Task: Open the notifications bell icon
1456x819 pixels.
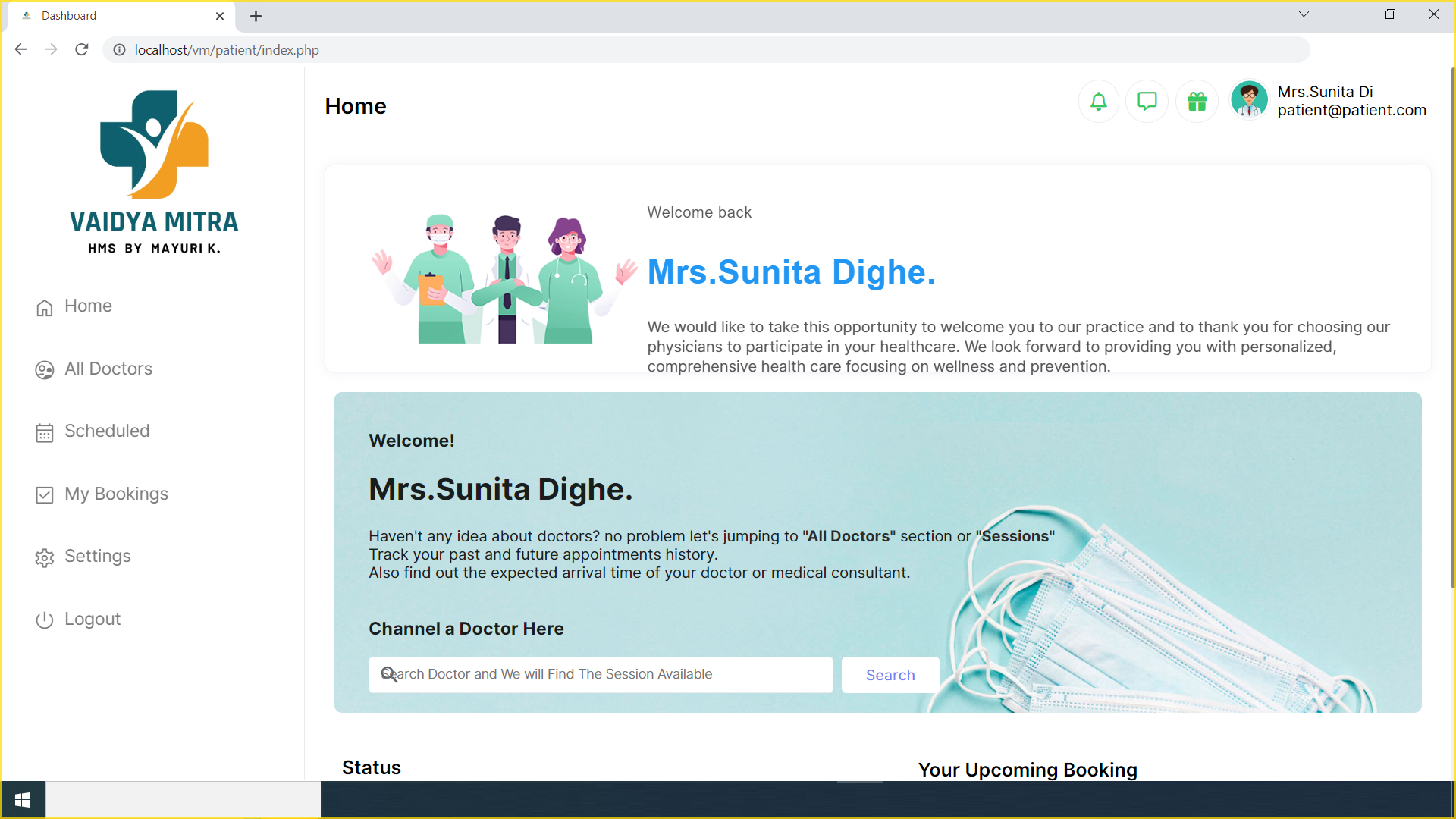Action: [1098, 100]
